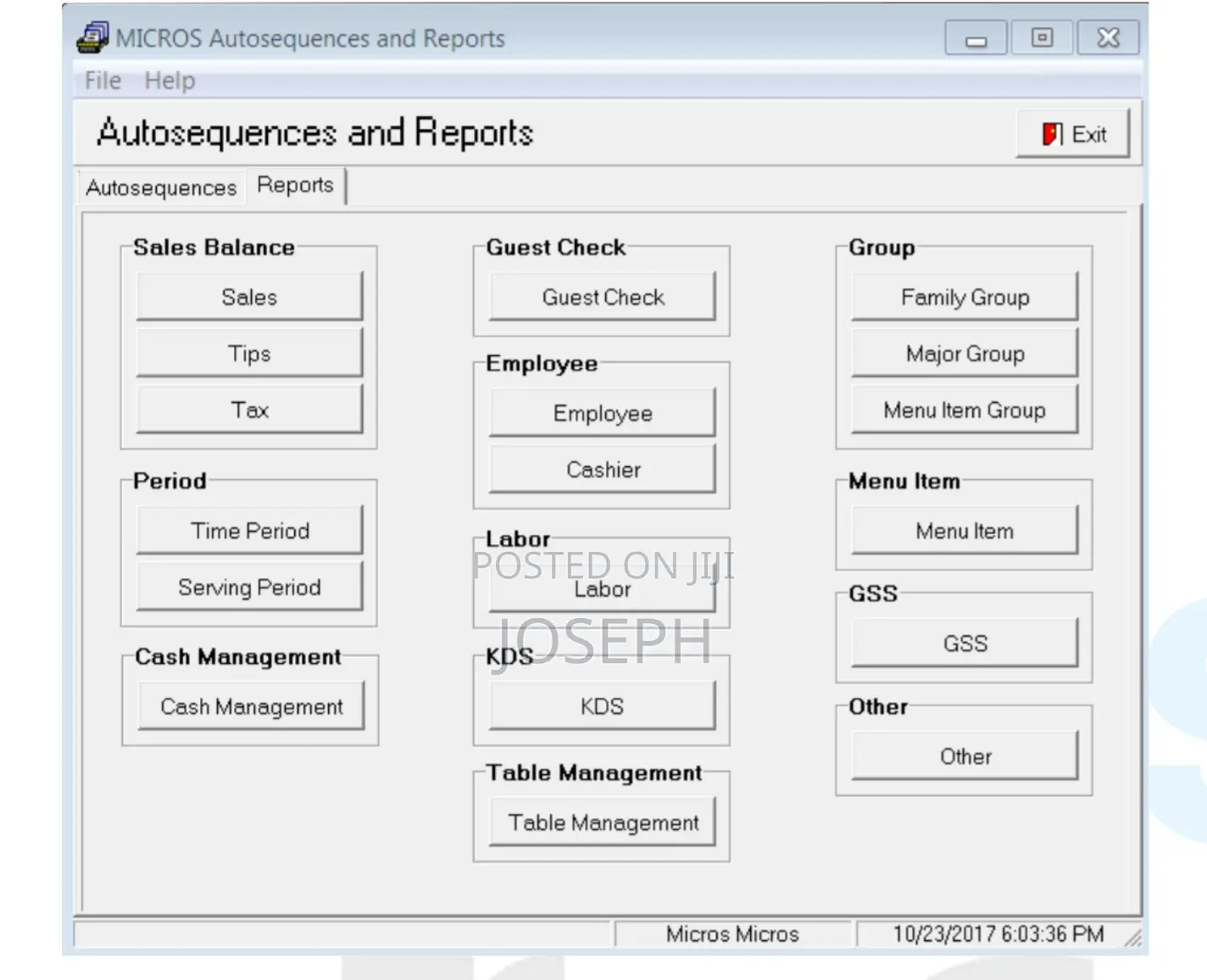The image size is (1207, 980).
Task: Maximize the MICROS window
Action: (1042, 38)
